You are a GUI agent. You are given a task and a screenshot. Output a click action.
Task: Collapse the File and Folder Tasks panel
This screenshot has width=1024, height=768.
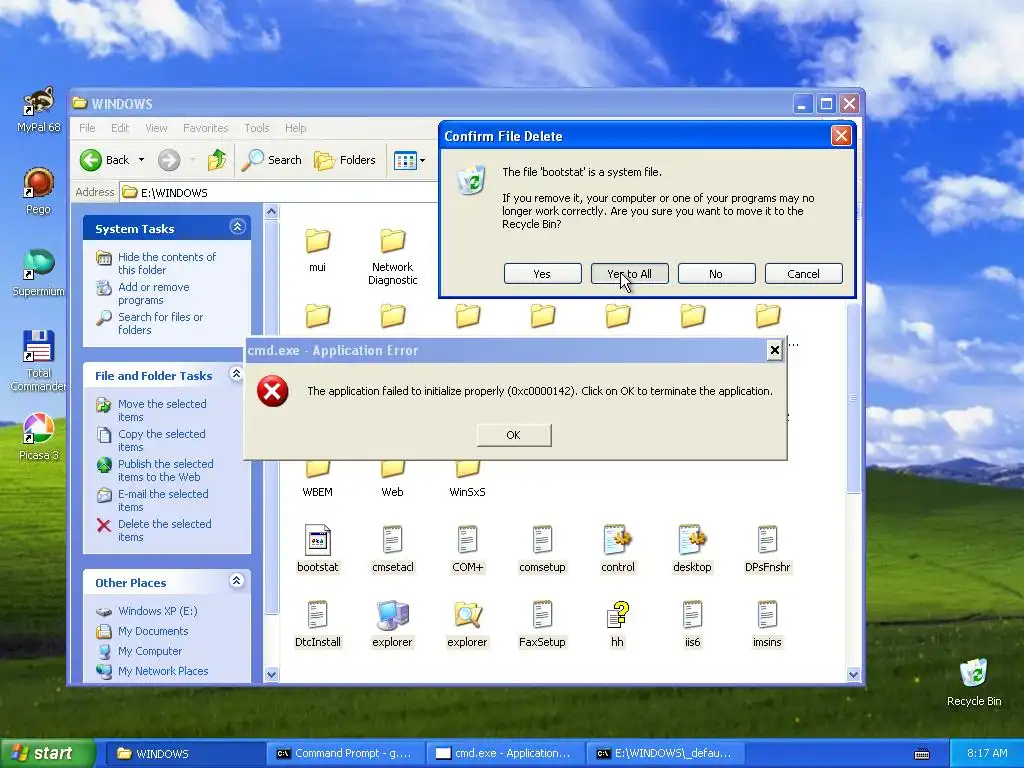[x=236, y=374]
